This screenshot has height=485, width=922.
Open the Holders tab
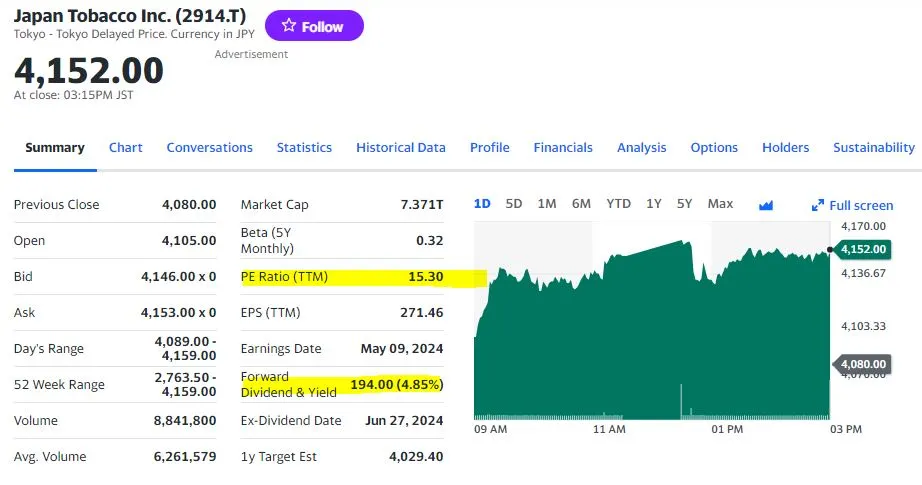(x=786, y=148)
